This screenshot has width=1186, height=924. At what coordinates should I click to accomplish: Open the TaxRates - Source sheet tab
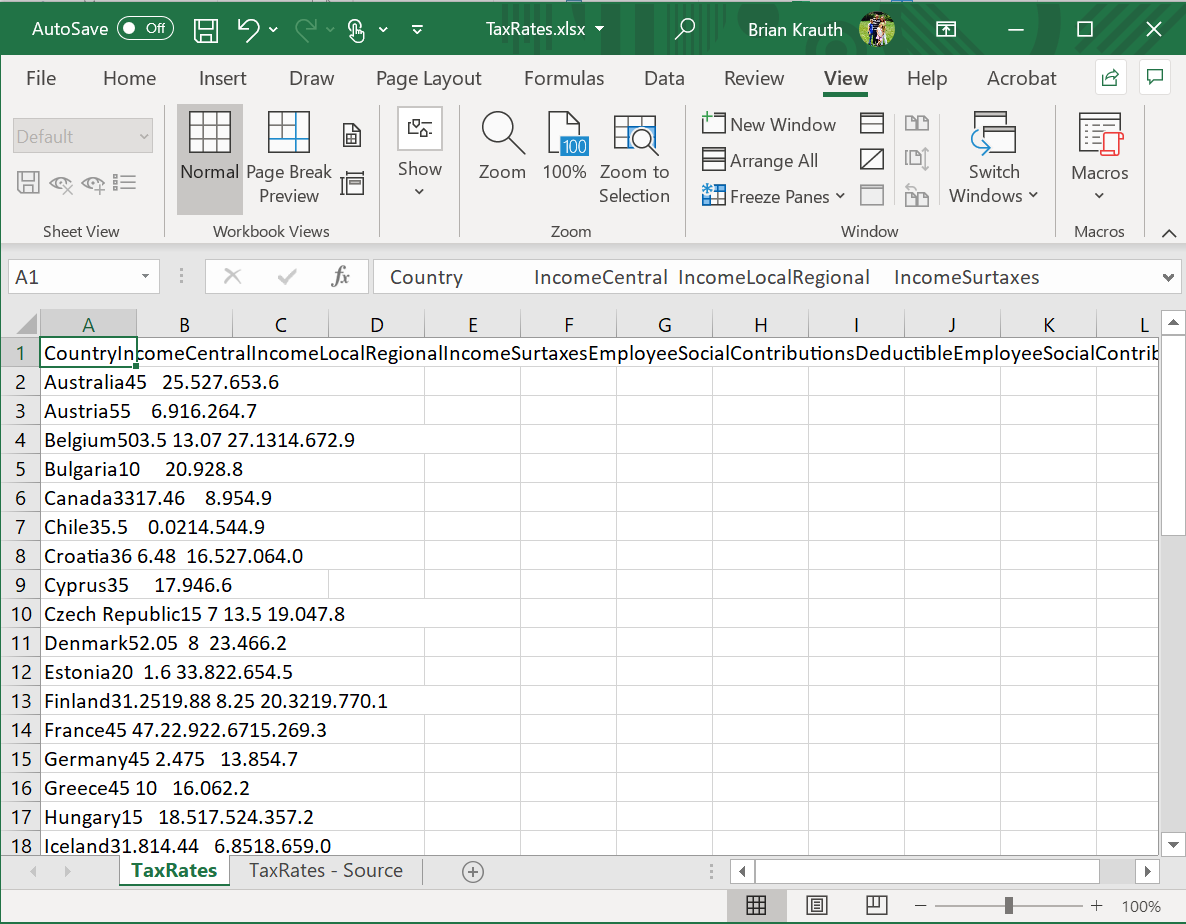(x=325, y=871)
